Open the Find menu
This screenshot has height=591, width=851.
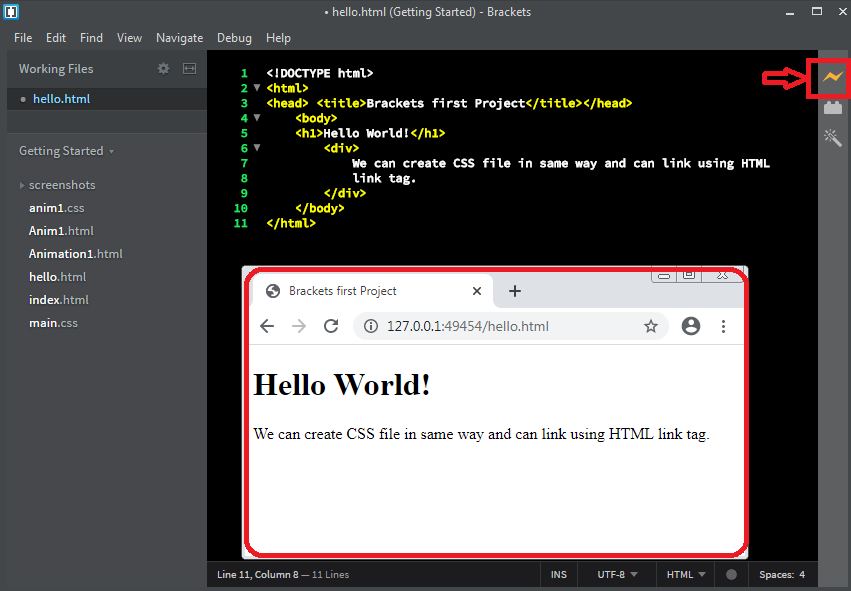91,38
